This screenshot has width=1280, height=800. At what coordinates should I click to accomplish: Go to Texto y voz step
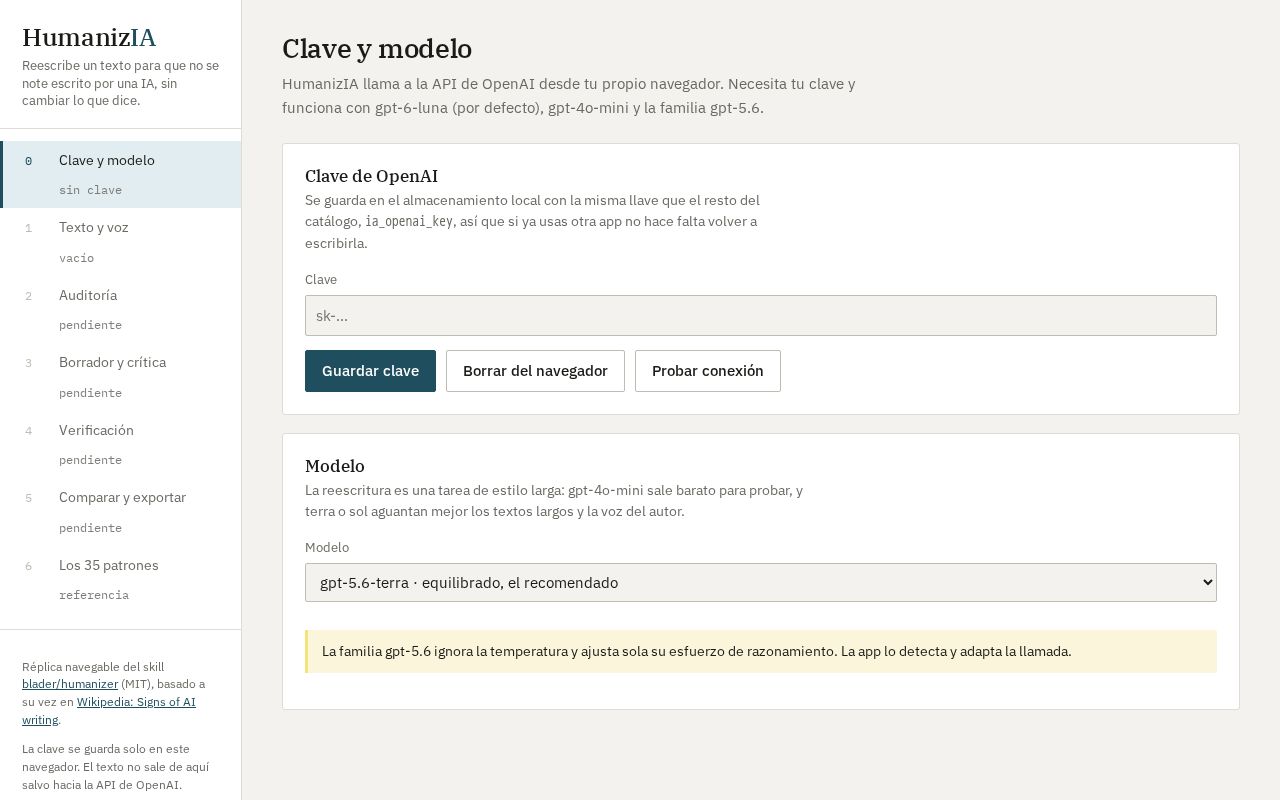[121, 242]
